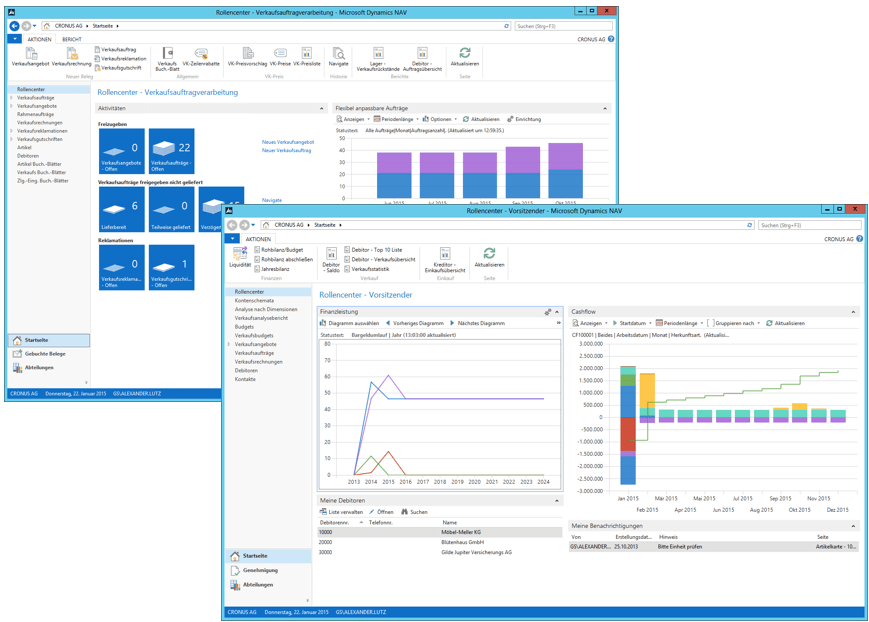Image resolution: width=869 pixels, height=622 pixels.
Task: Open the Lieferbereit tile
Action: [122, 210]
